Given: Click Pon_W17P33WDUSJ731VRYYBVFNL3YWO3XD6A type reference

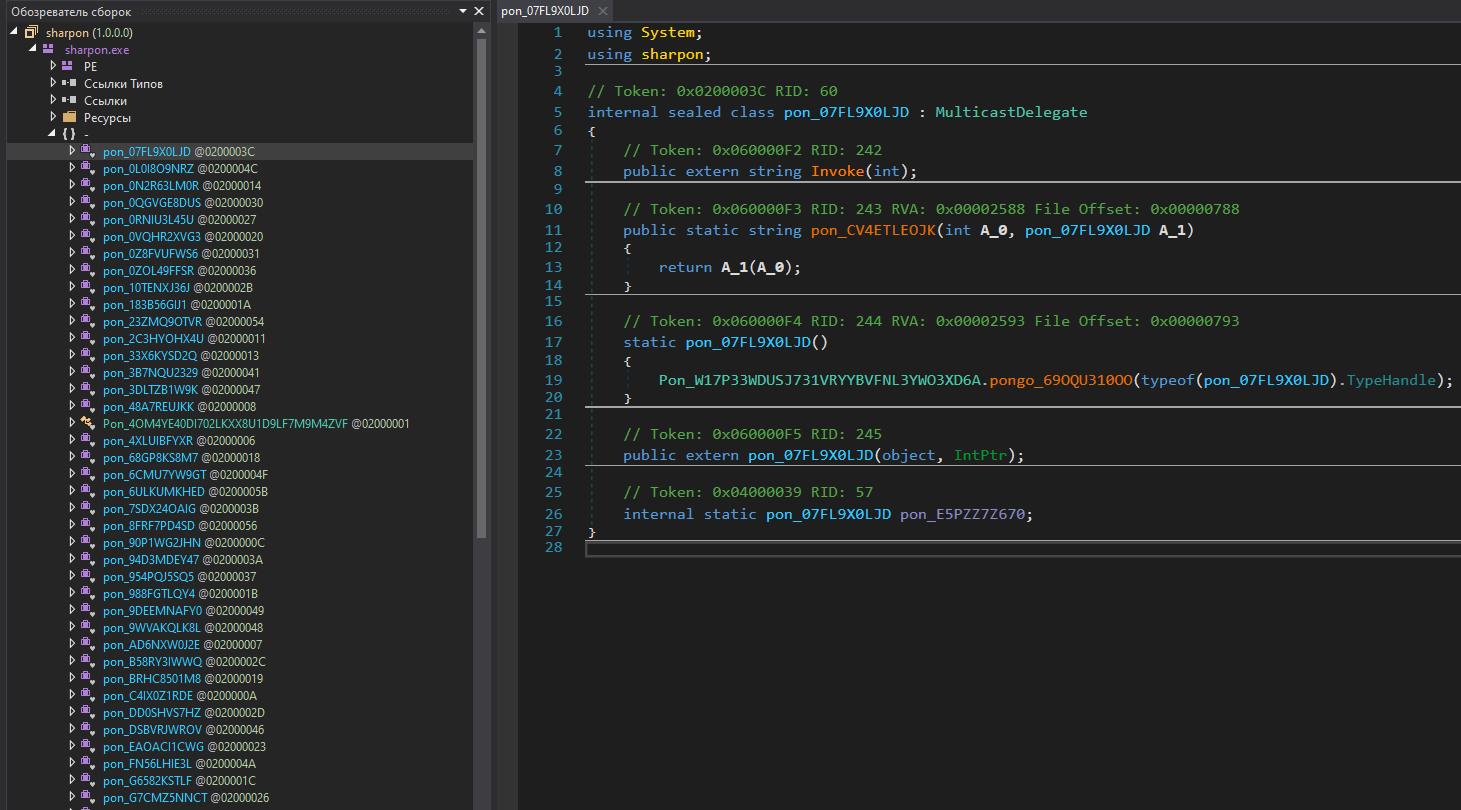Looking at the screenshot, I should (819, 380).
